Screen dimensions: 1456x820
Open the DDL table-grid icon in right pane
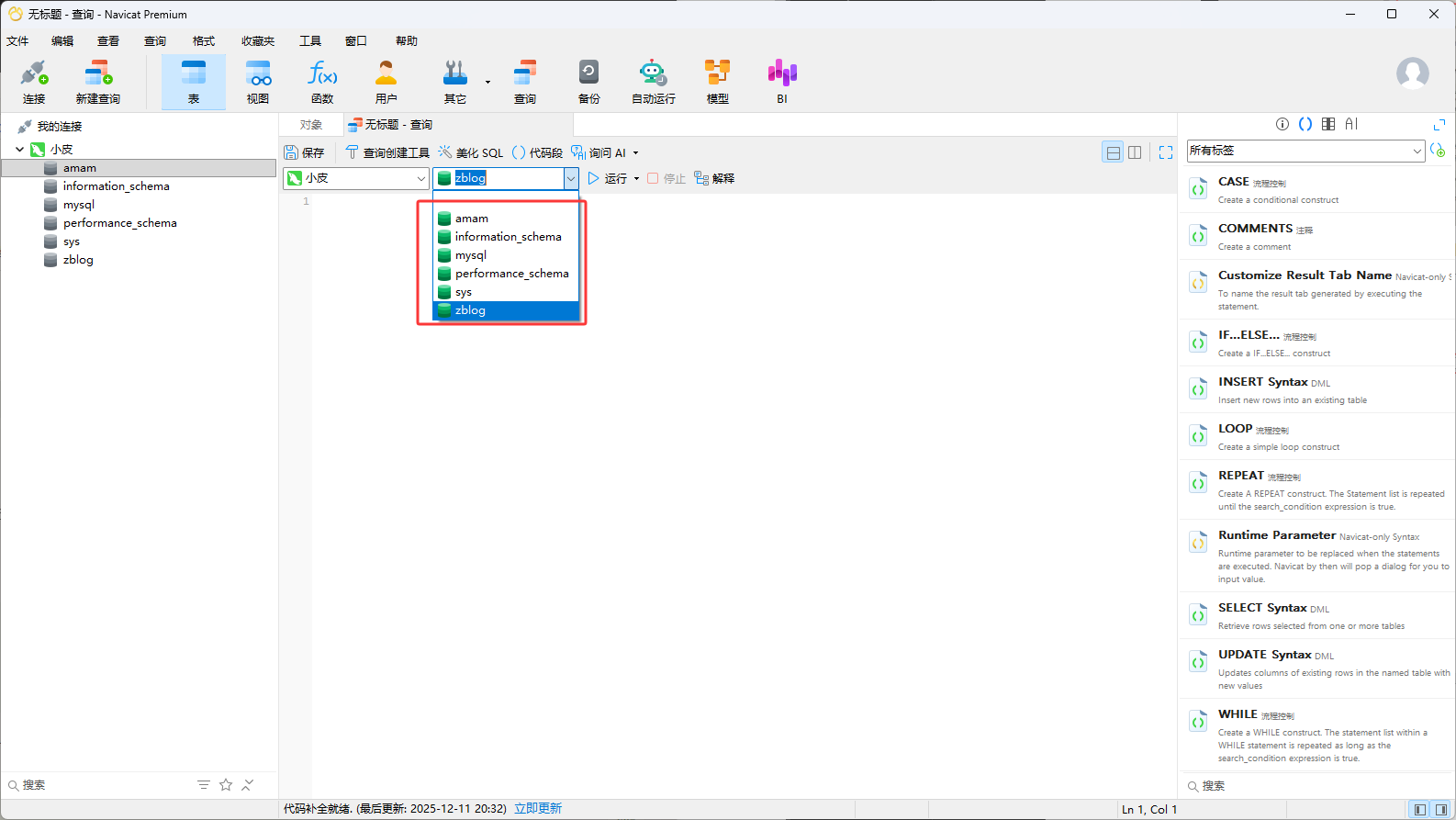pyautogui.click(x=1328, y=124)
